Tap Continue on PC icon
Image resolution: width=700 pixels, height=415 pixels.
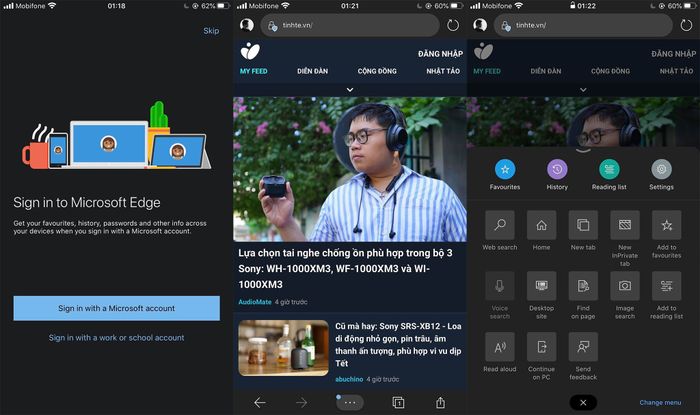(x=542, y=347)
